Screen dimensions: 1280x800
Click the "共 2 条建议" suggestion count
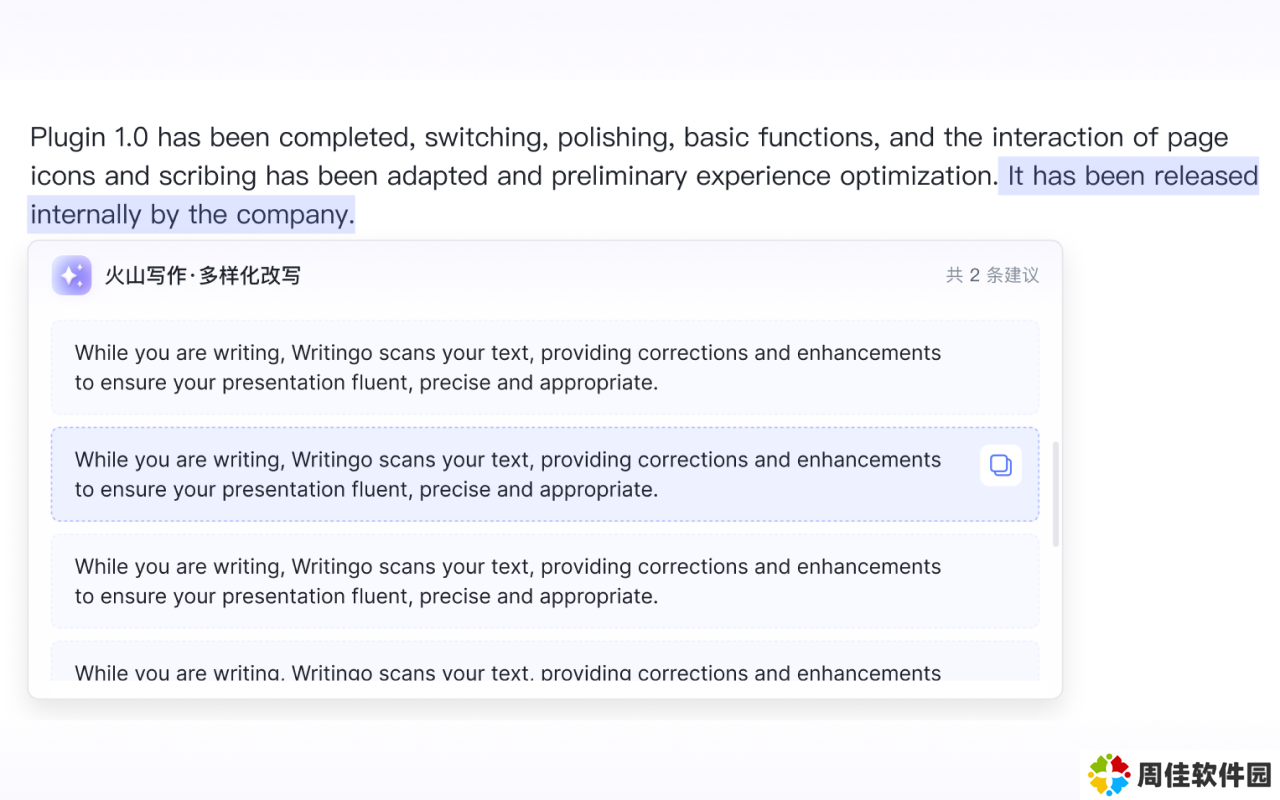coord(992,276)
